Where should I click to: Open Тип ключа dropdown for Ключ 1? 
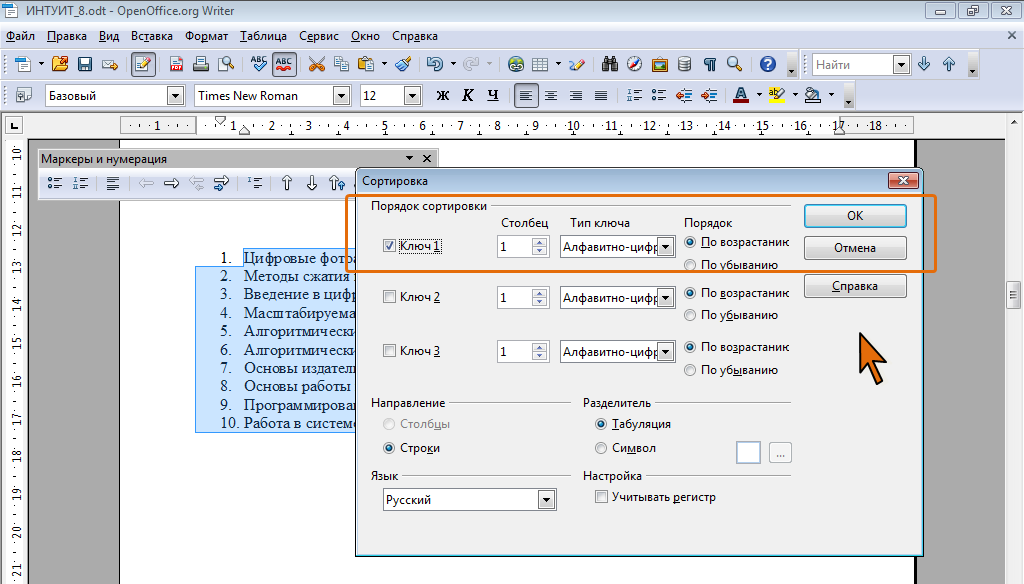click(665, 247)
